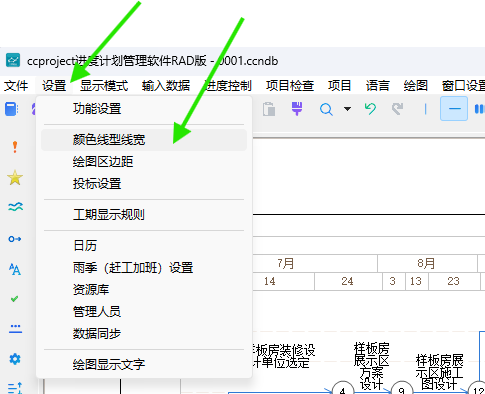The image size is (485, 394).
Task: Click the magnifier search icon
Action: (326, 109)
